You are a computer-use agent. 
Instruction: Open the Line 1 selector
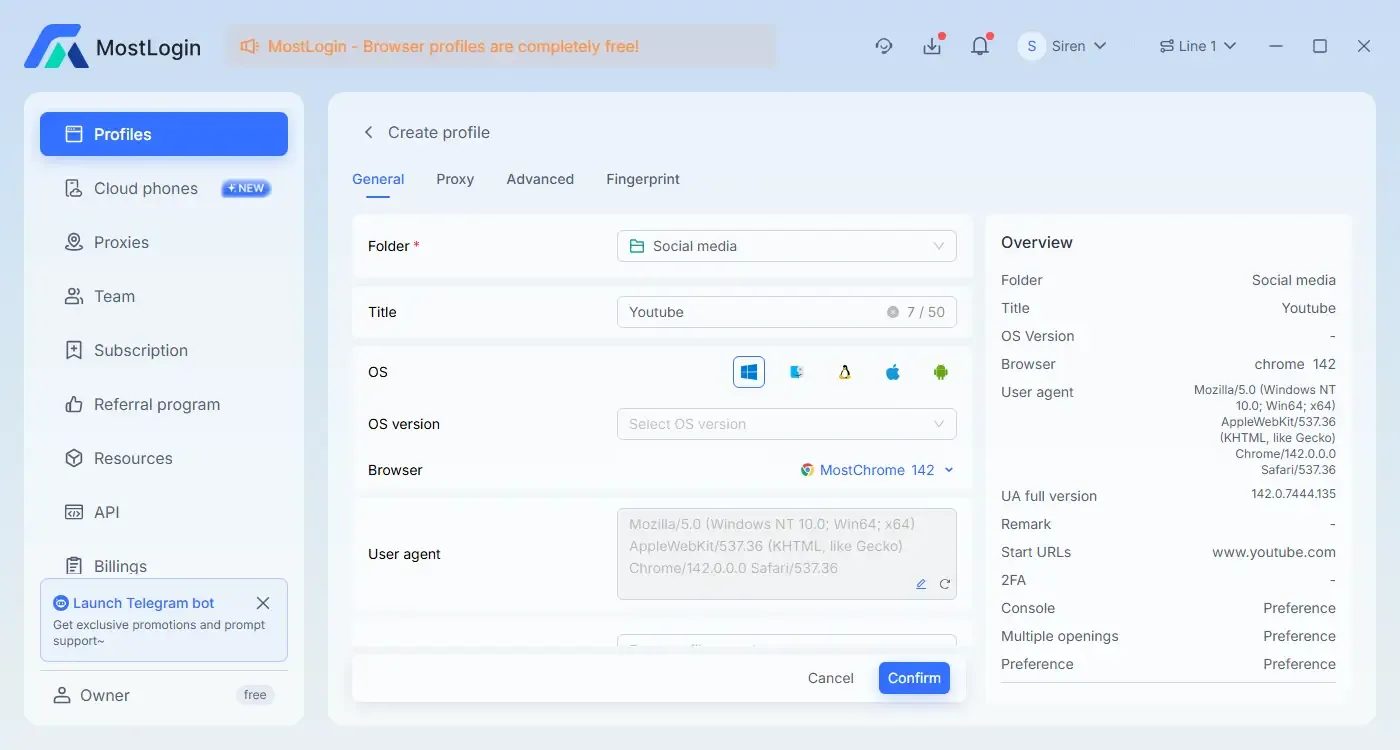(x=1197, y=45)
